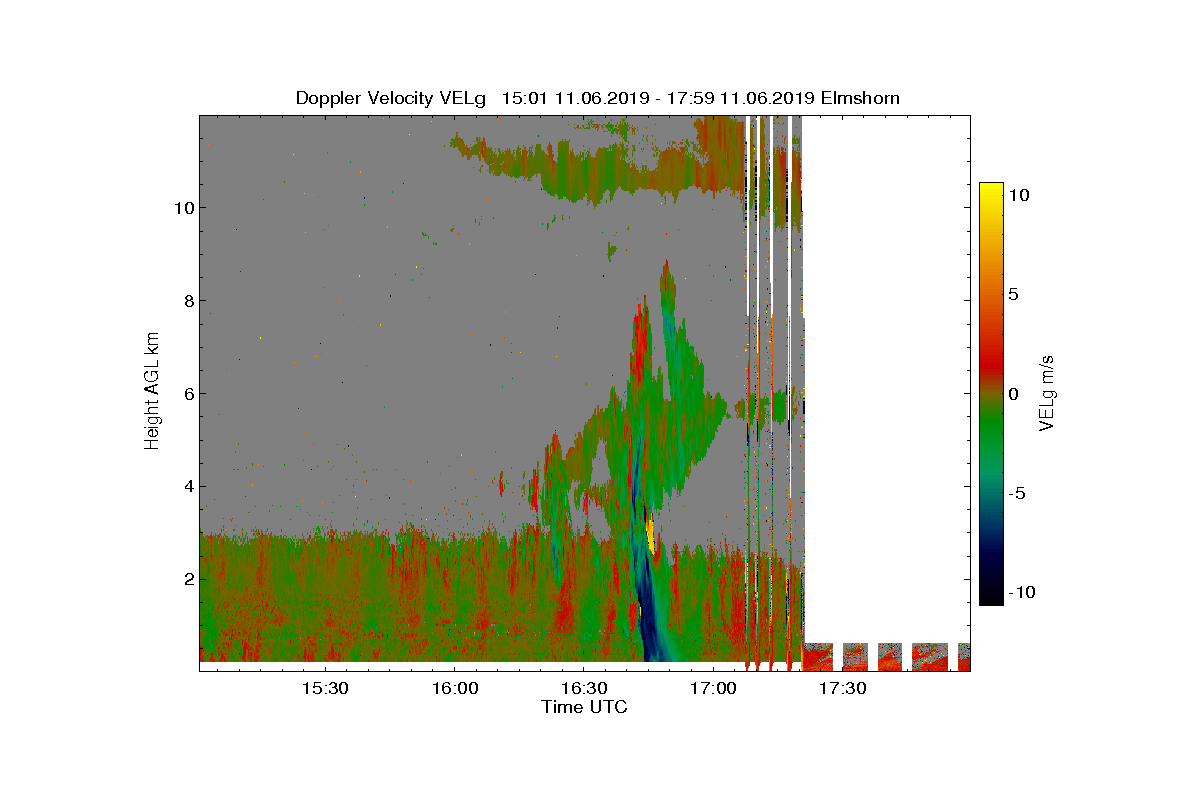This screenshot has height=800, width=1200.
Task: Click the colorbar value 0 label
Action: 1014,394
